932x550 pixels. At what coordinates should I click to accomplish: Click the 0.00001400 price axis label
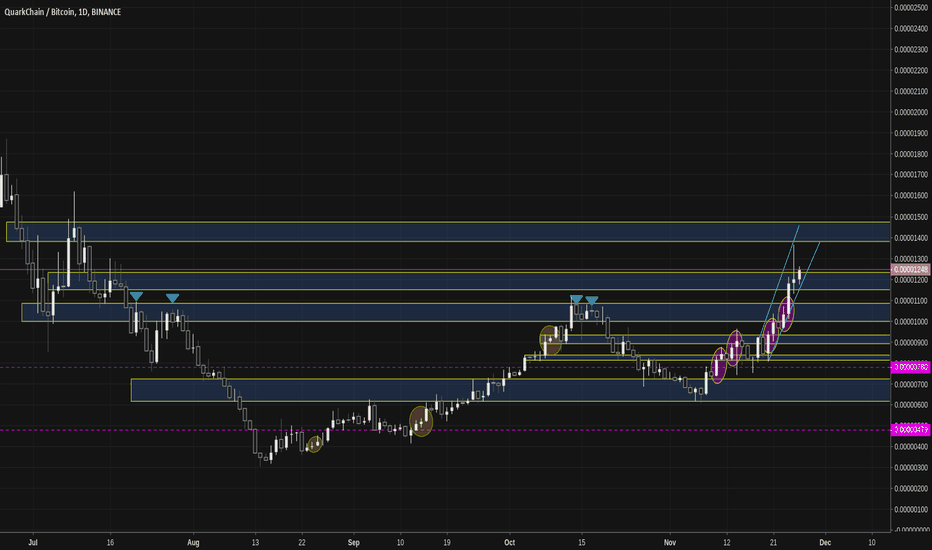[x=911, y=238]
